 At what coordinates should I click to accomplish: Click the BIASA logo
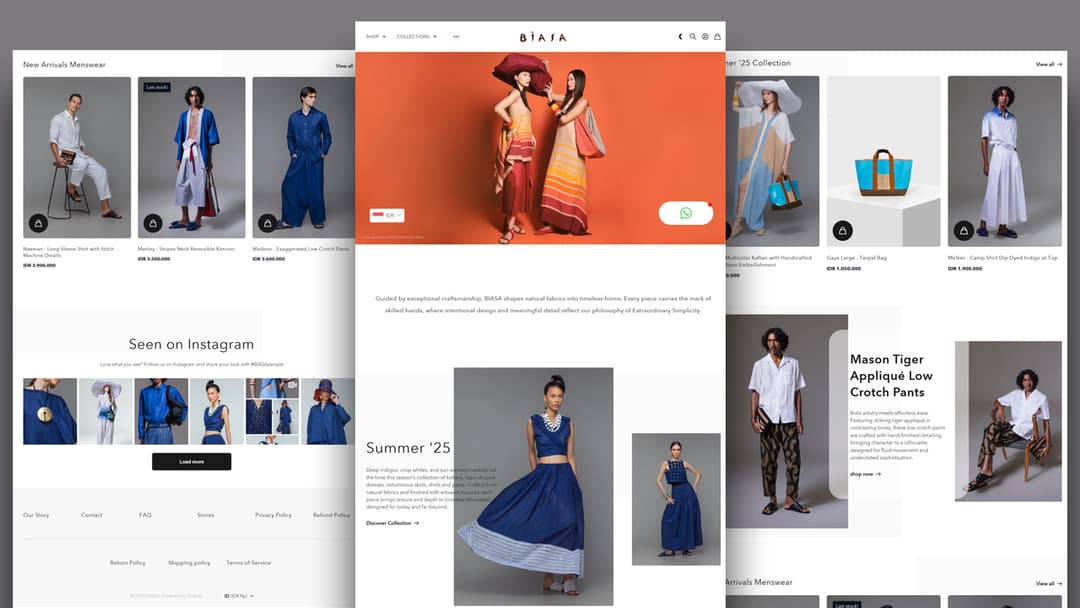(542, 38)
